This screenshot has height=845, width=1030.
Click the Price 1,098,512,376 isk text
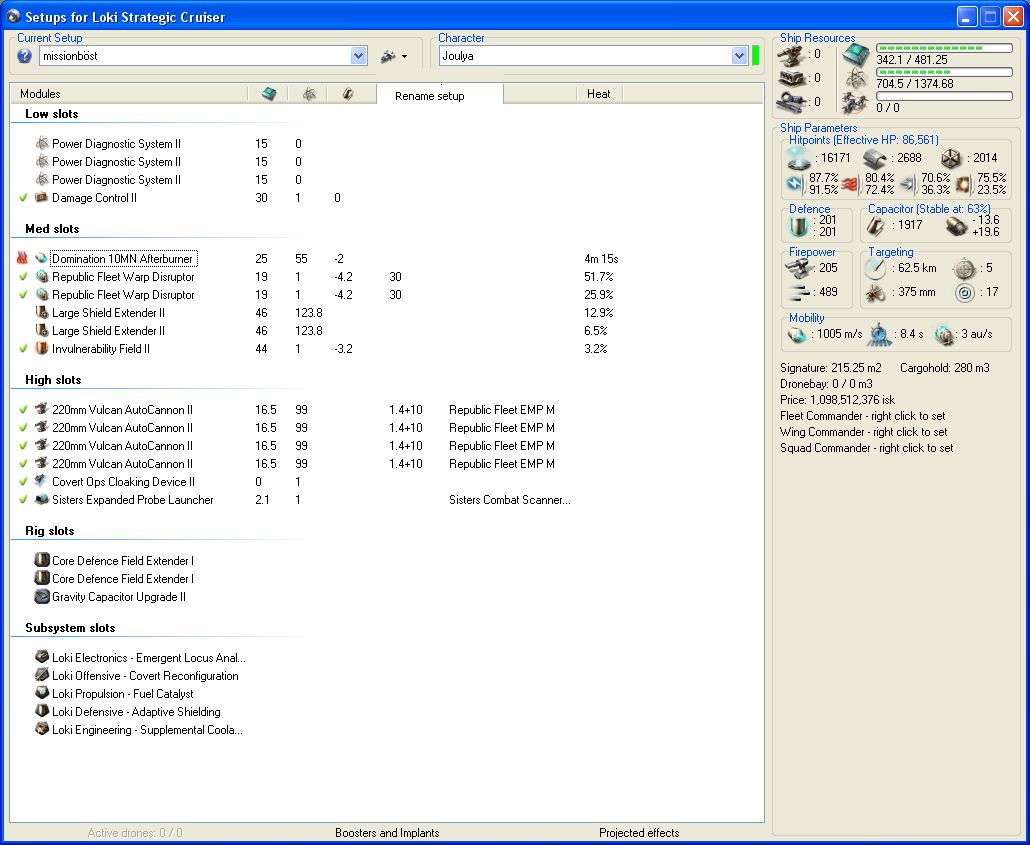tap(838, 400)
